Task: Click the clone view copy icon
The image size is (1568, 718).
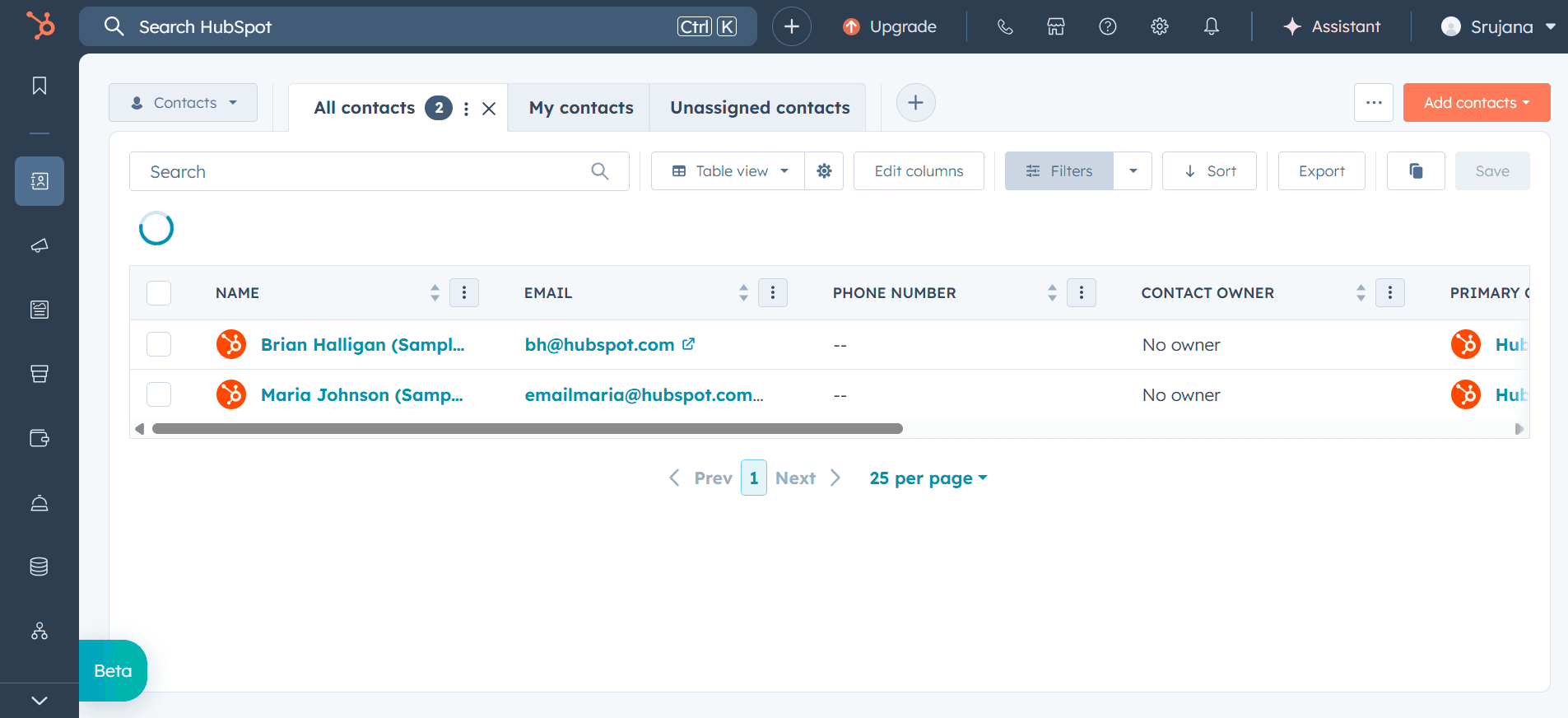Action: click(x=1416, y=171)
